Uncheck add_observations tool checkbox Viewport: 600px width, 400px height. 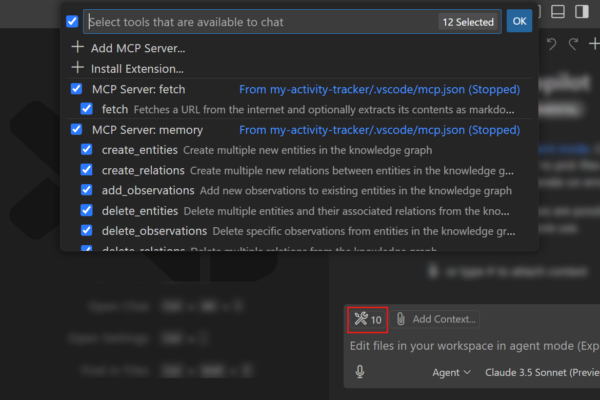[x=86, y=190]
